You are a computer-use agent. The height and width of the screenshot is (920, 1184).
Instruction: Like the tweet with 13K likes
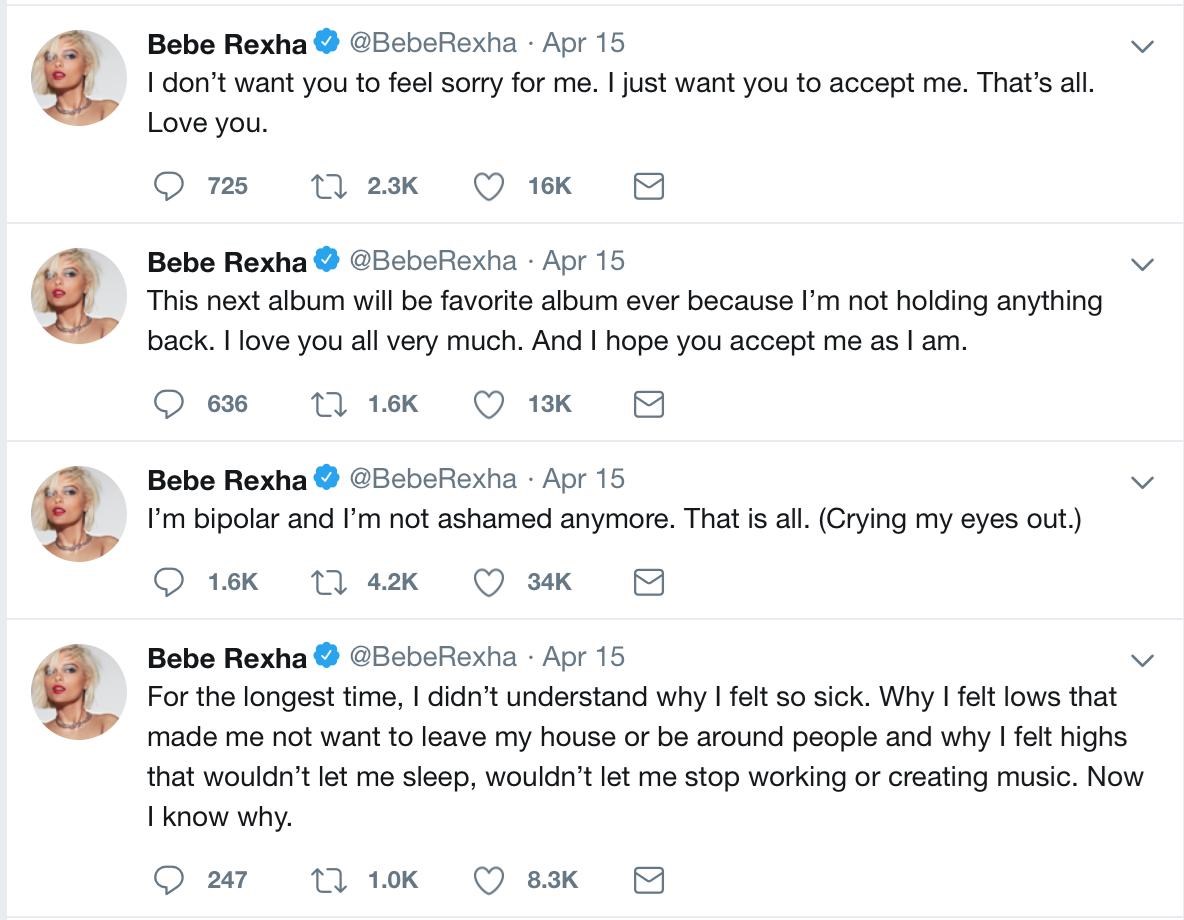pyautogui.click(x=488, y=404)
